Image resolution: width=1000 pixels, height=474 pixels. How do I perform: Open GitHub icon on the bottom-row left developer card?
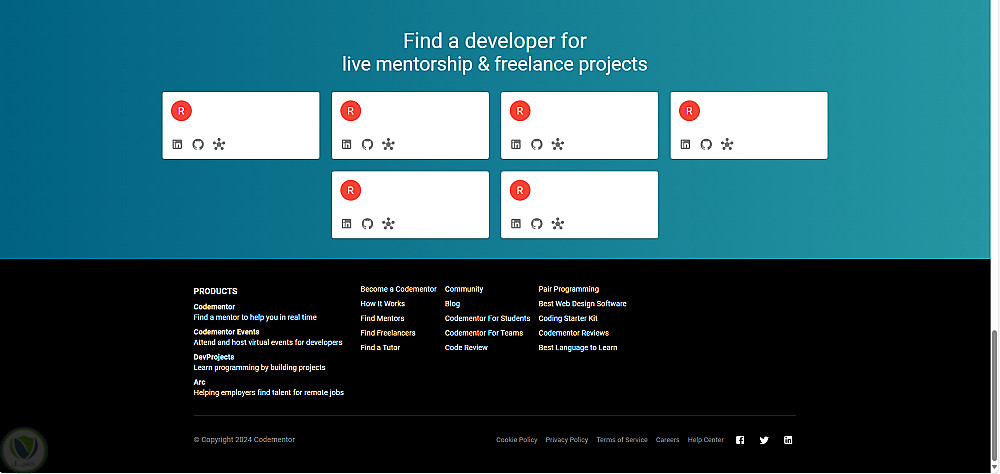pyautogui.click(x=367, y=223)
